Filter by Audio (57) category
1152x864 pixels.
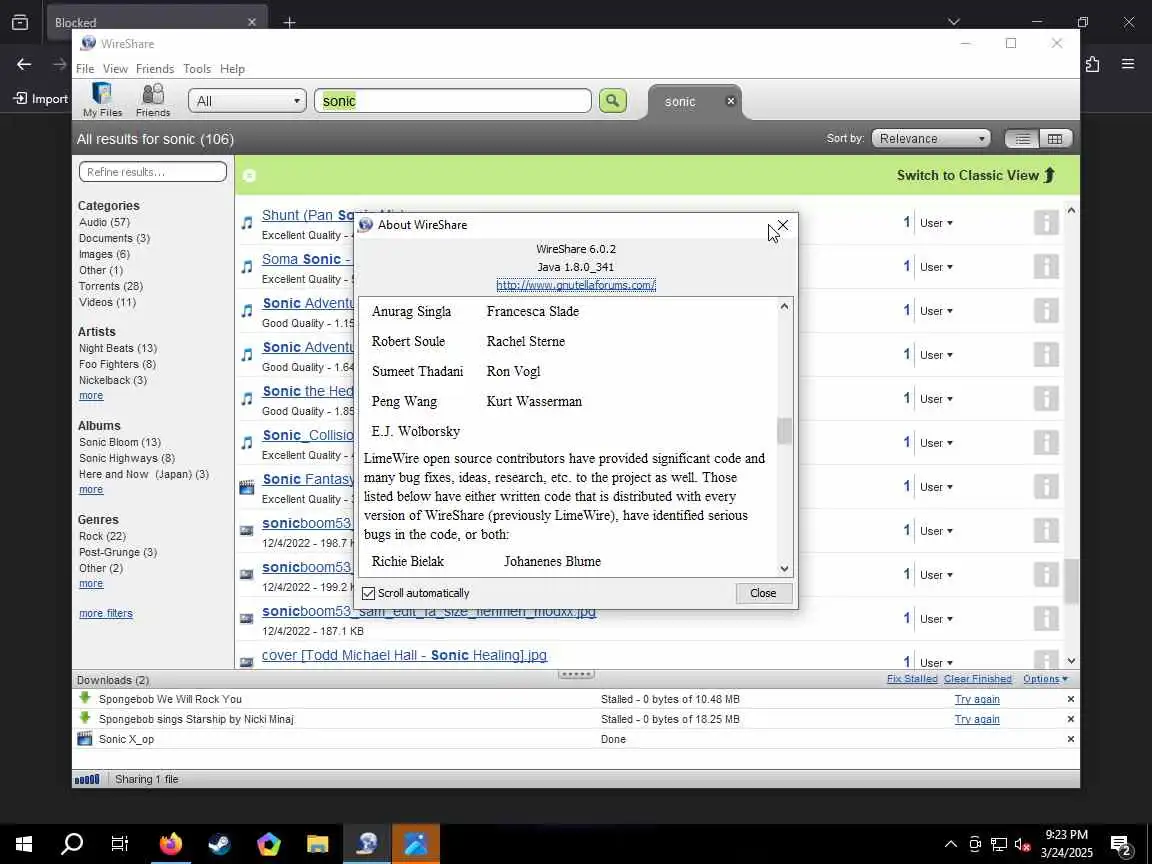coord(104,223)
